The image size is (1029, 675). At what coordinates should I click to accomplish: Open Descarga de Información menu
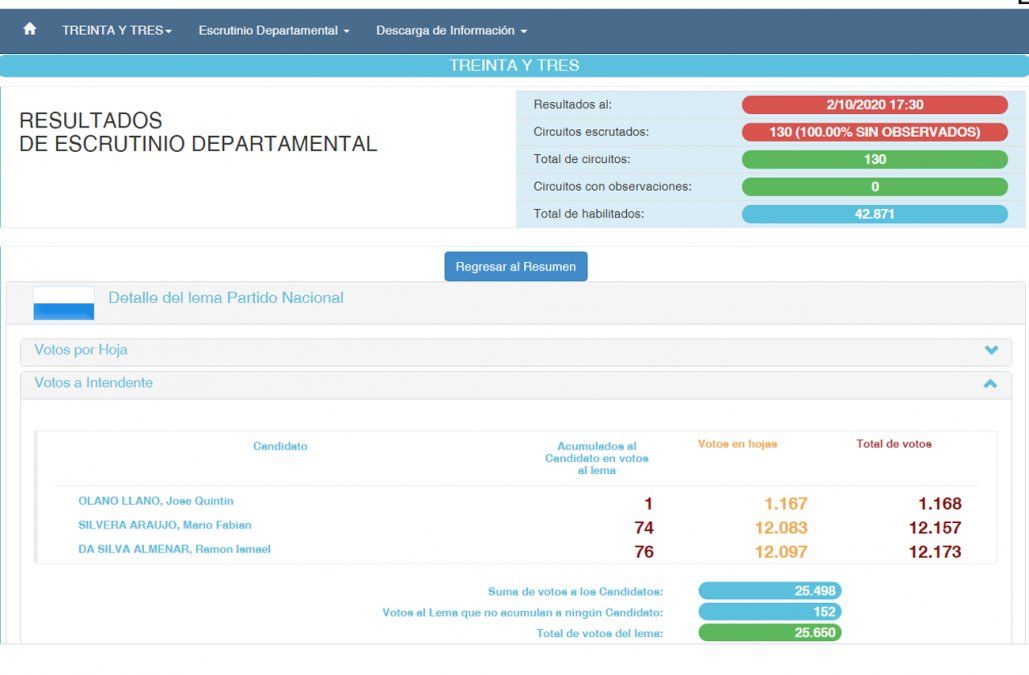pyautogui.click(x=450, y=31)
